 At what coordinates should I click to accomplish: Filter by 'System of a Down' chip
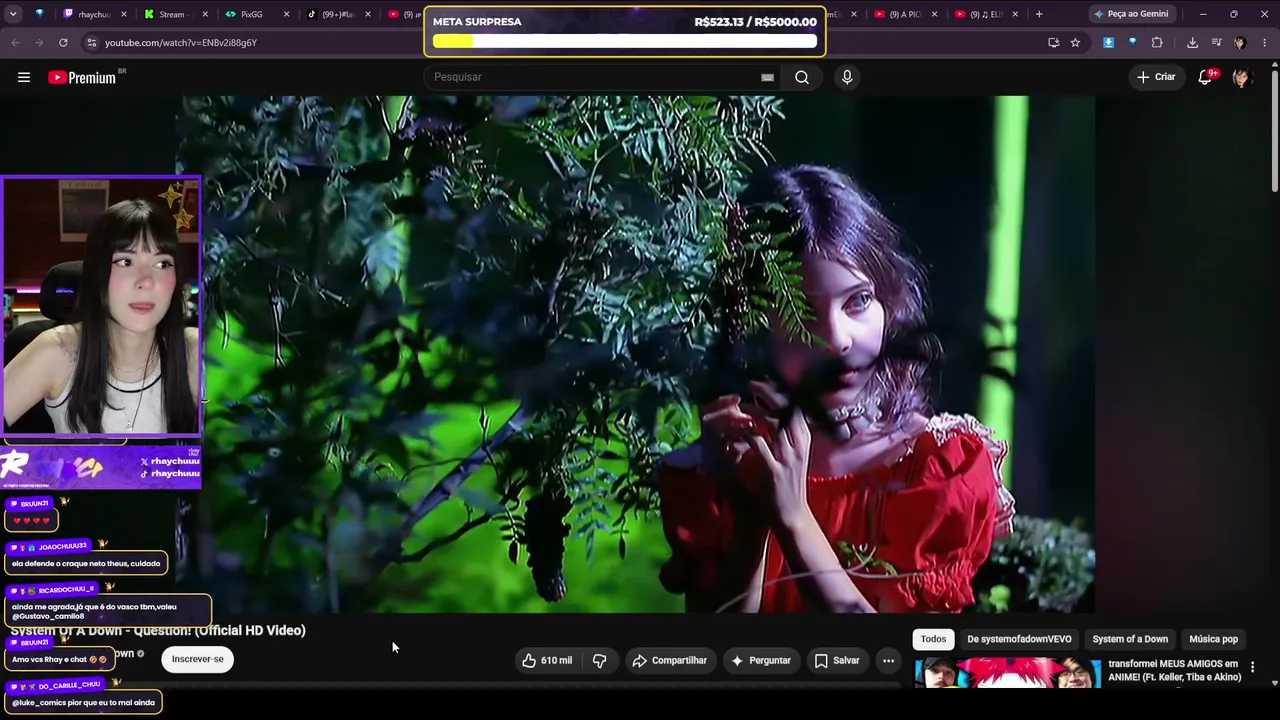1130,639
